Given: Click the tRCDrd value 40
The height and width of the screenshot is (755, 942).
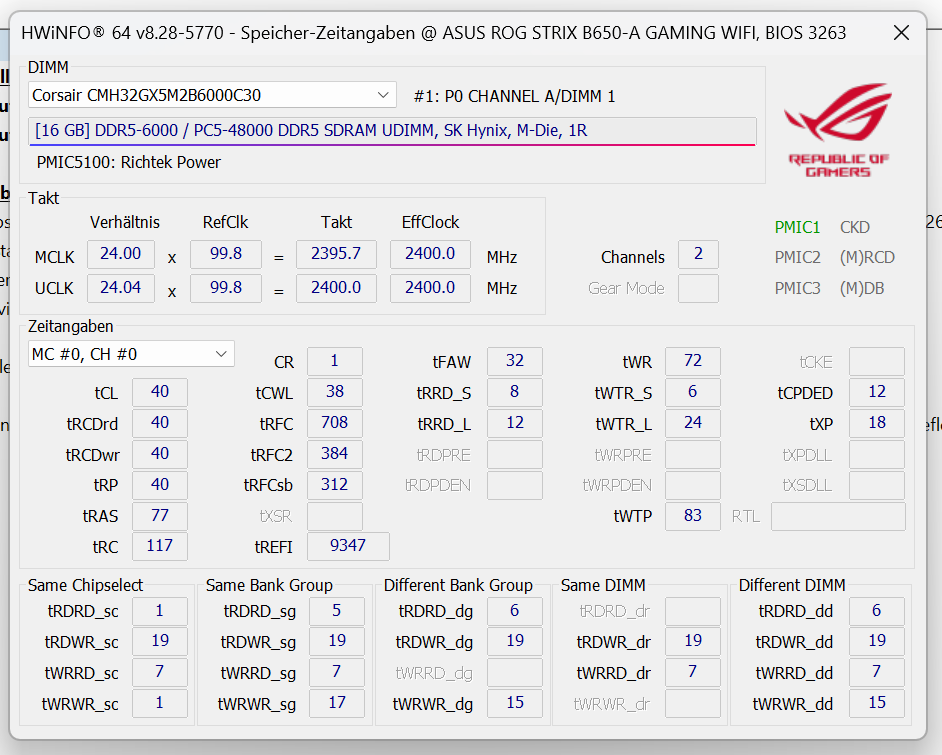Looking at the screenshot, I should 160,423.
